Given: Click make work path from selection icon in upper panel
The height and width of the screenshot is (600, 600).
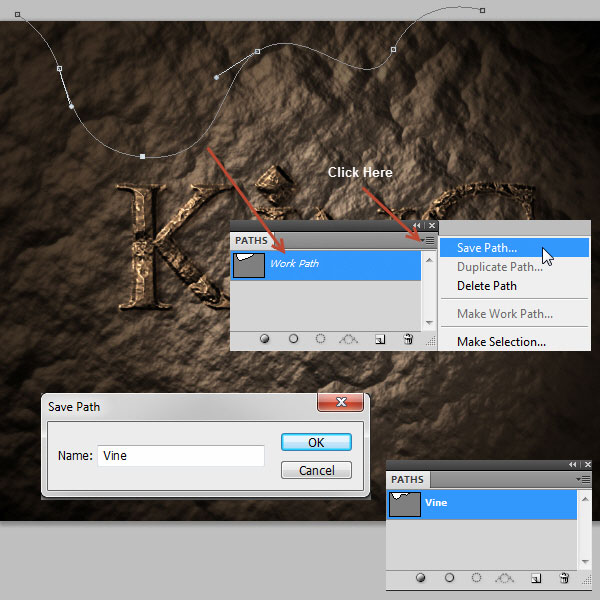Looking at the screenshot, I should (349, 339).
